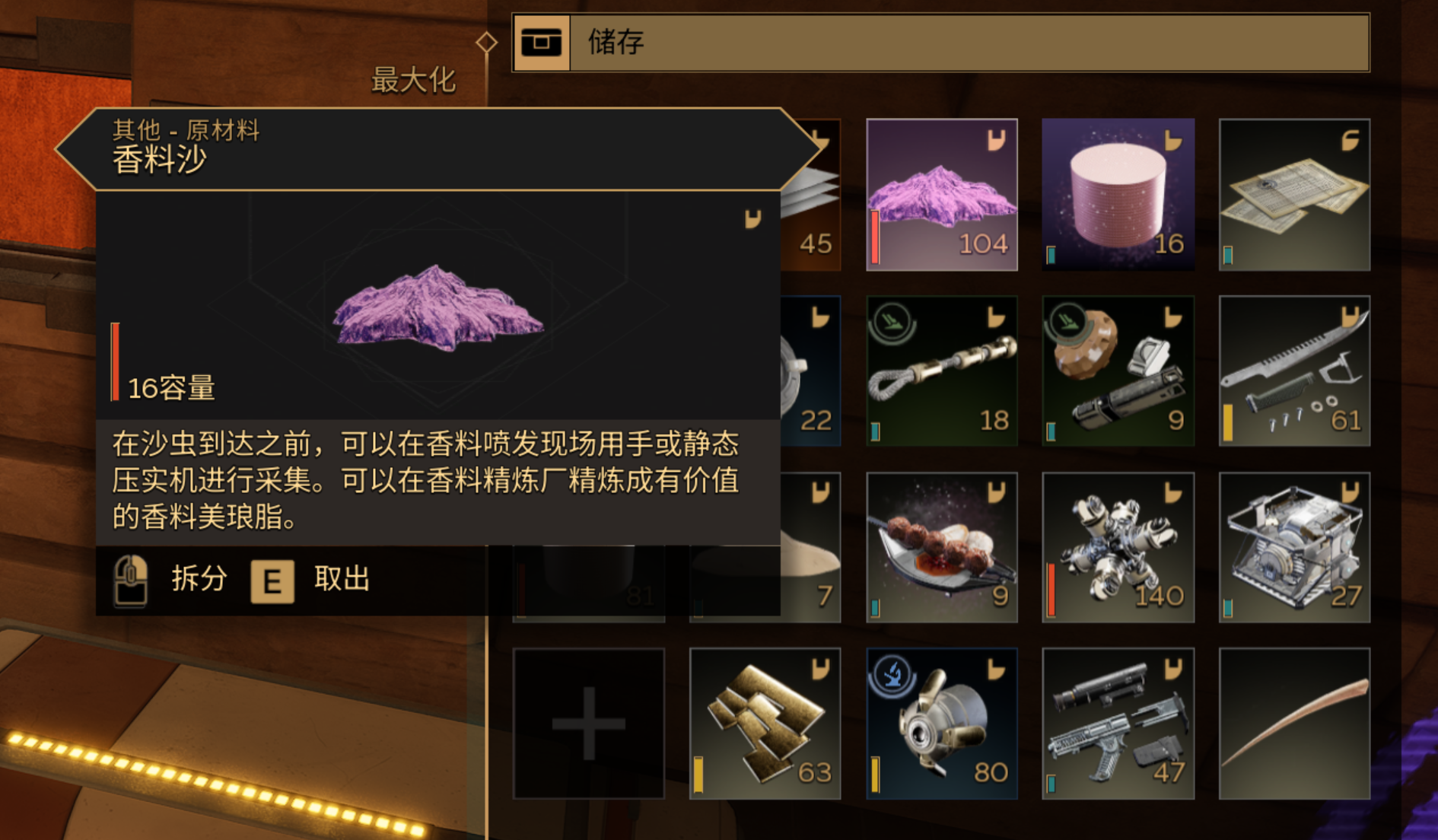1438x840 pixels.
Task: Select the caged machine component with 27
Action: pyautogui.click(x=1294, y=547)
